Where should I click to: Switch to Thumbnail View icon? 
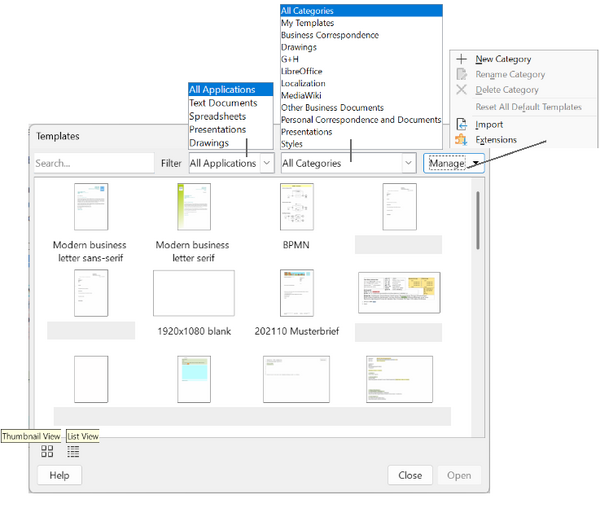coord(47,451)
